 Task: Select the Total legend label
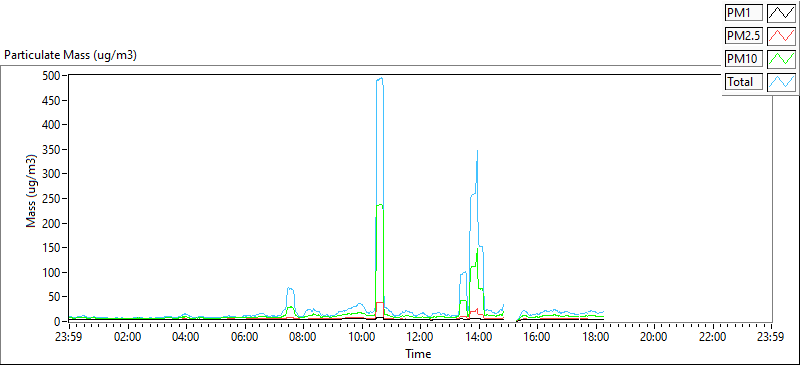(744, 81)
